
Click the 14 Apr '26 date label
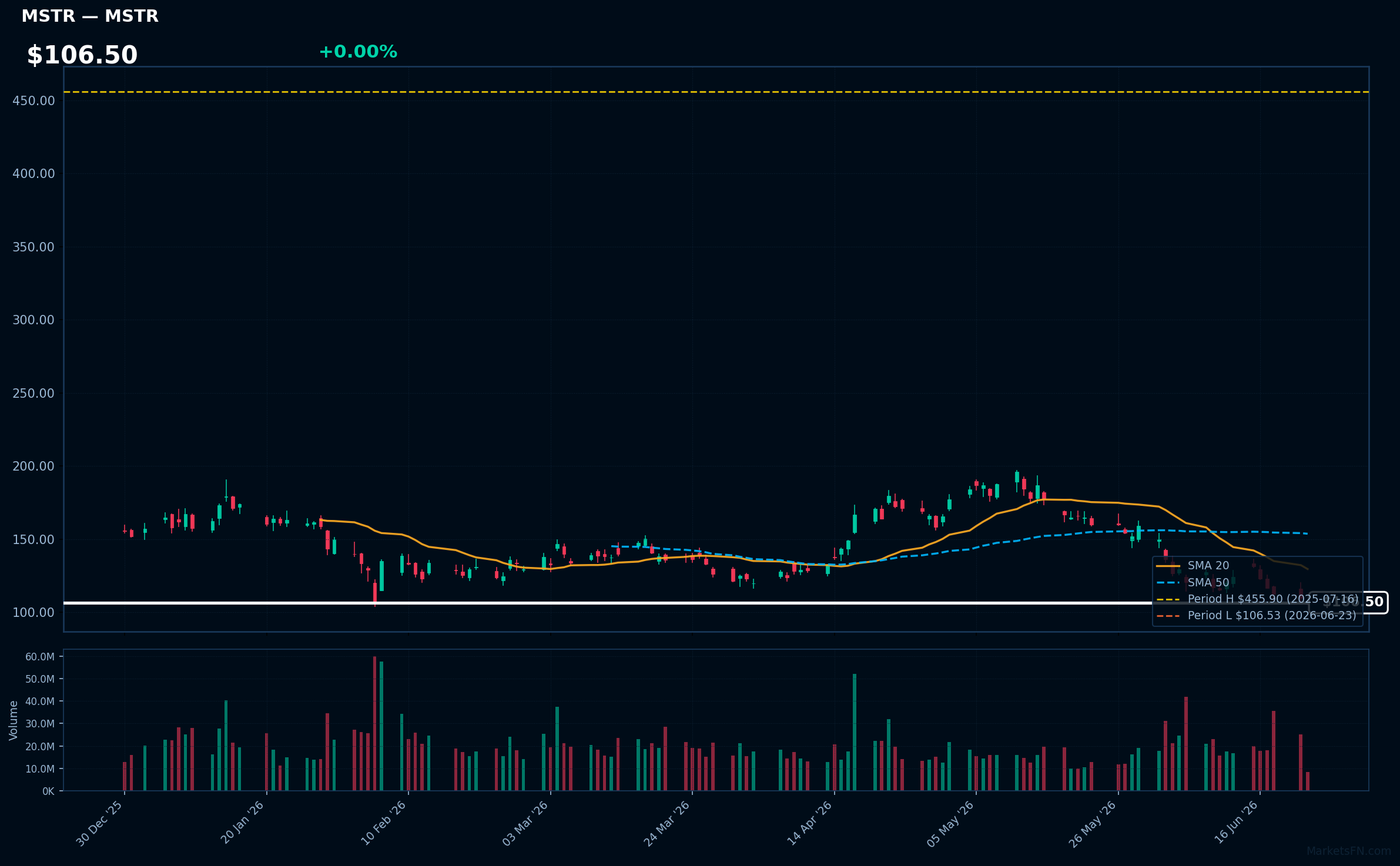click(x=809, y=824)
